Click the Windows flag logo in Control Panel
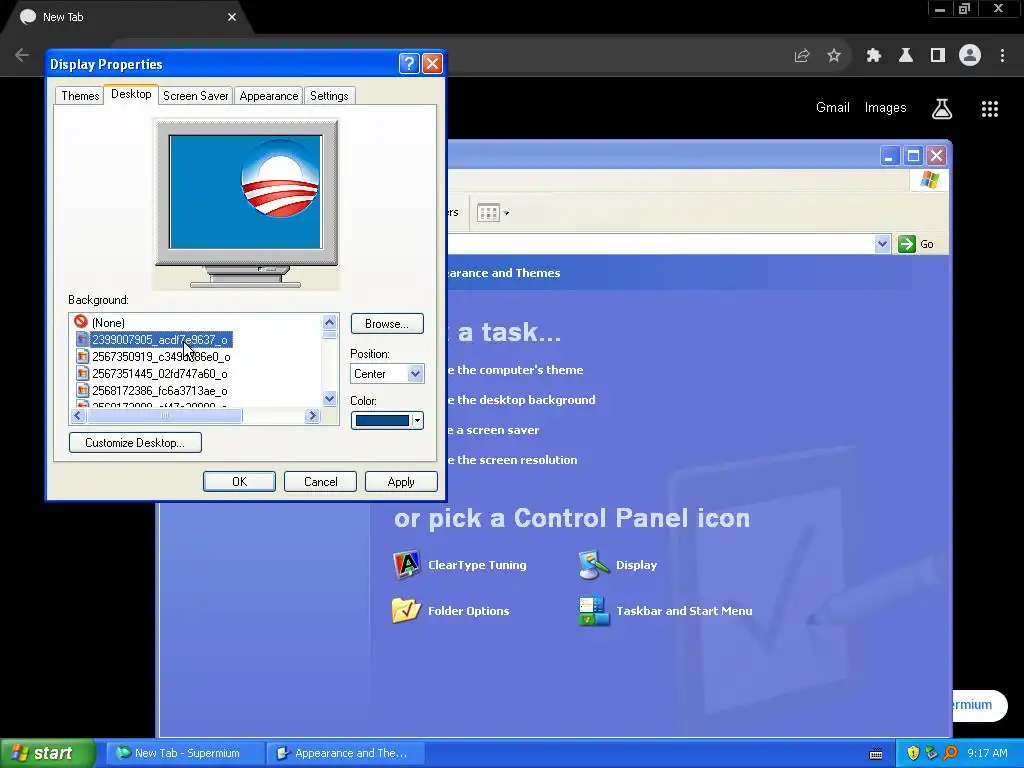The width and height of the screenshot is (1024, 768). 929,180
